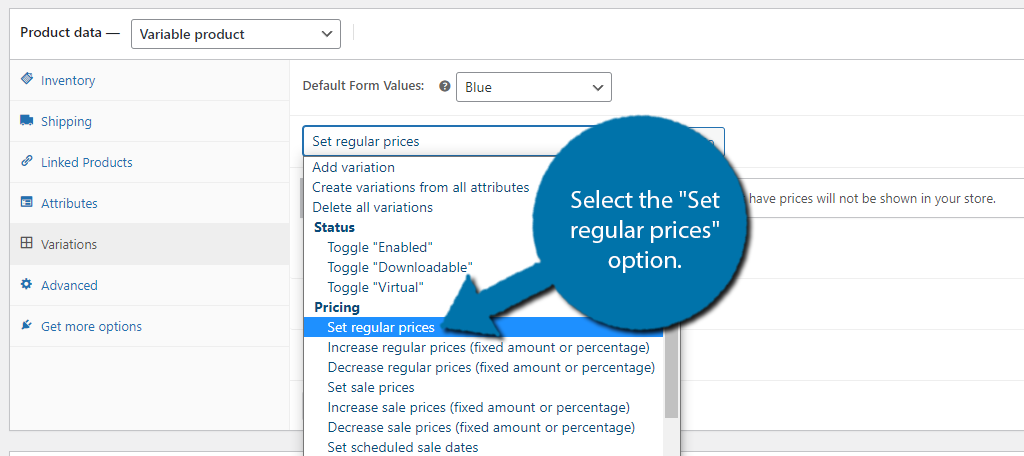Click the dropdown list scrollbar

[x=671, y=380]
